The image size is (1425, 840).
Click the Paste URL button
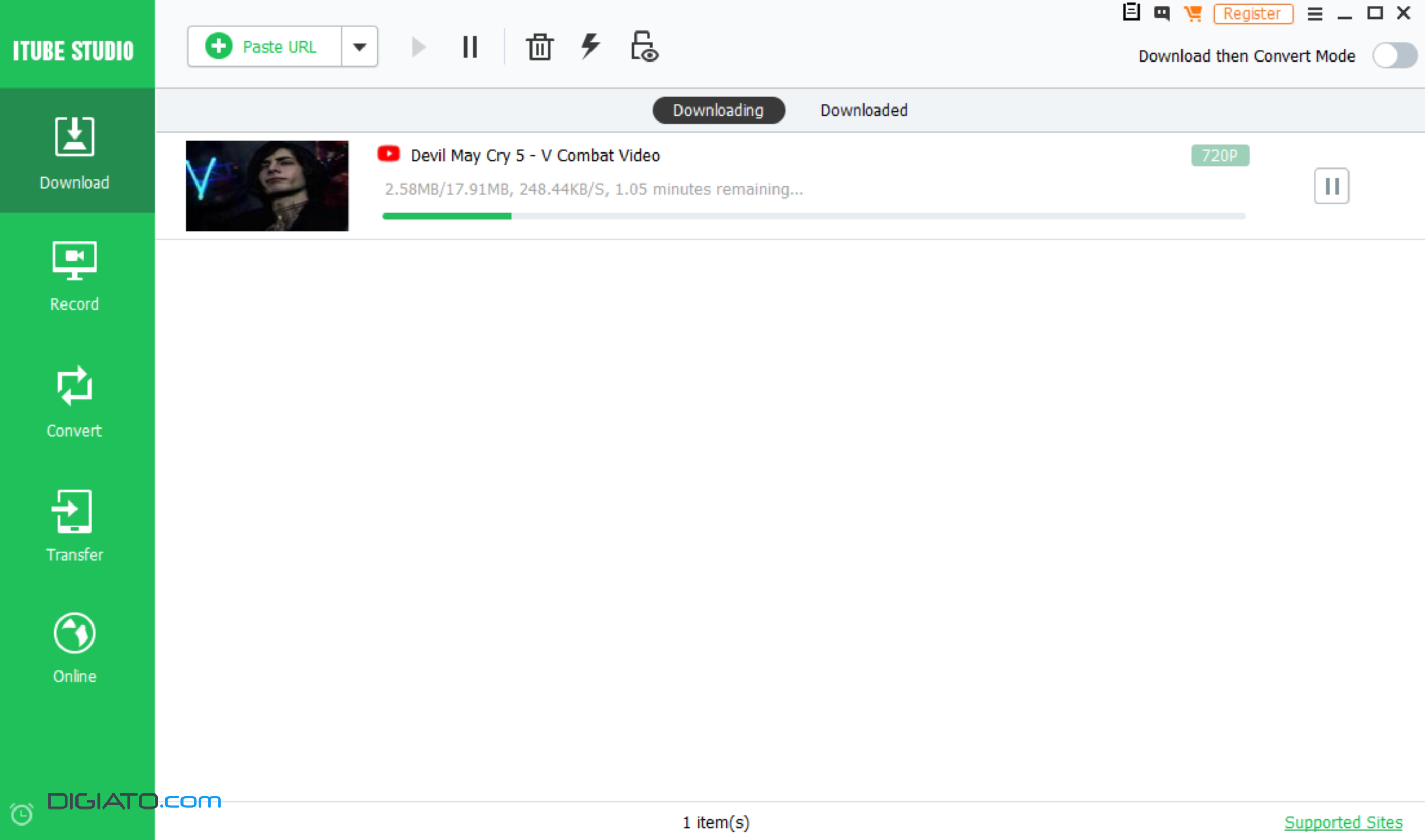[x=265, y=47]
